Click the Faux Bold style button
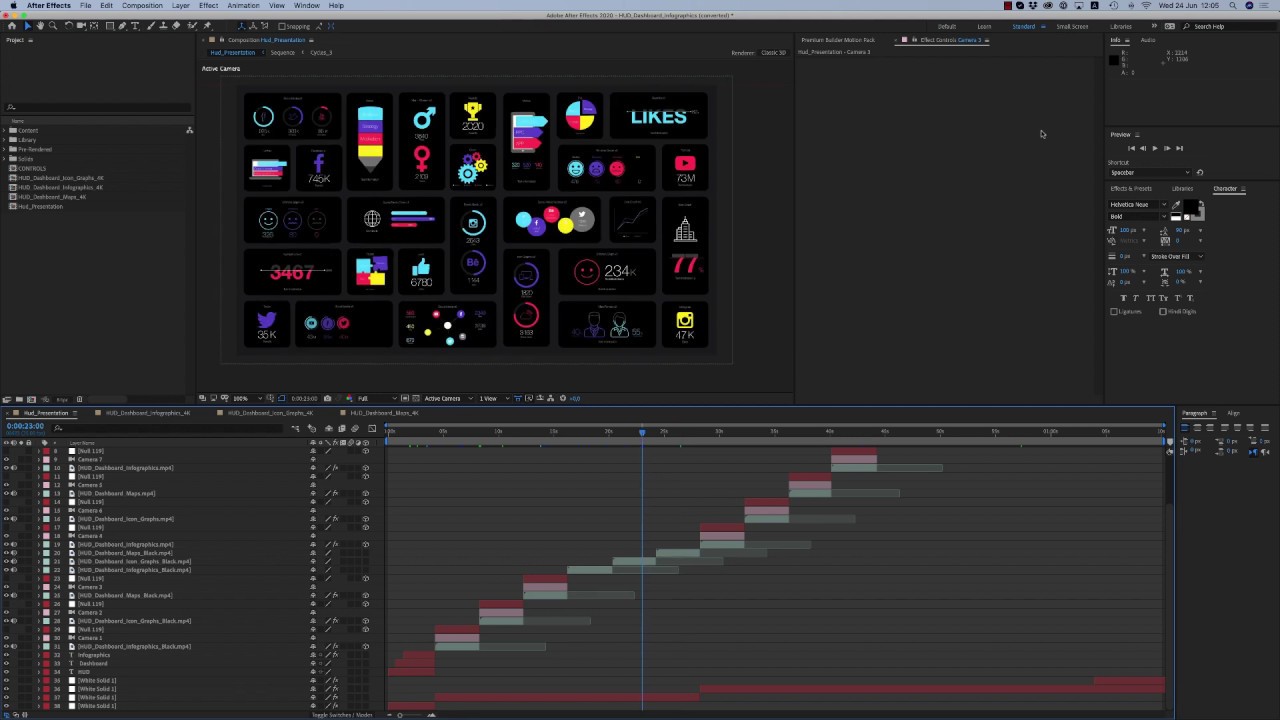The image size is (1280, 720). click(1123, 298)
